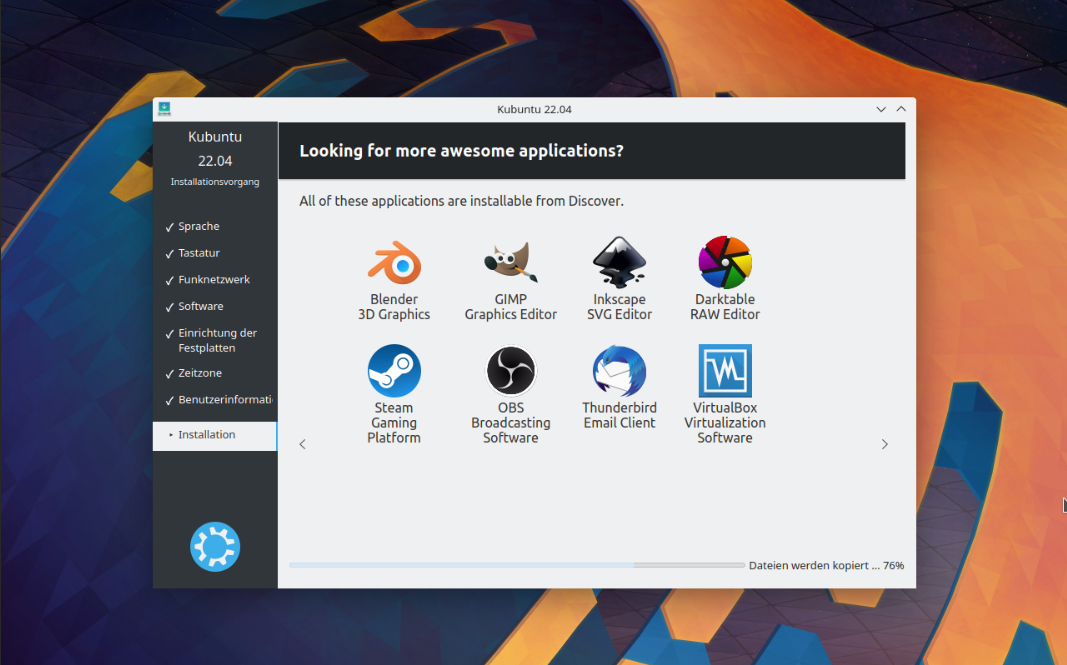
Task: Toggle the completed Sprache step checkmark
Action: 168,226
